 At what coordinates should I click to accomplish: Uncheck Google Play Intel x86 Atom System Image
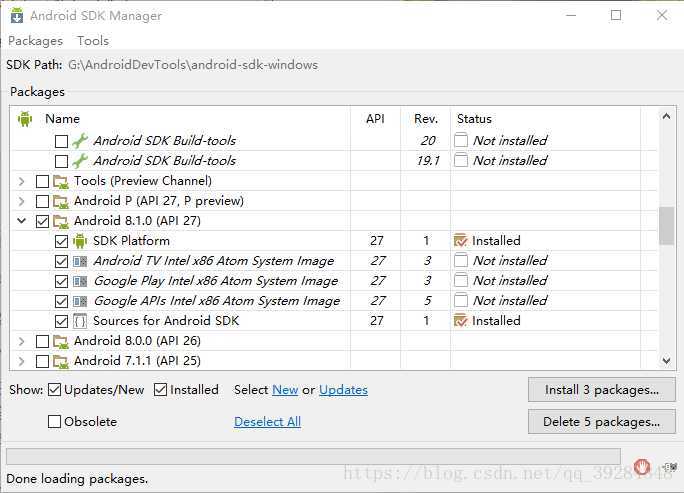62,281
